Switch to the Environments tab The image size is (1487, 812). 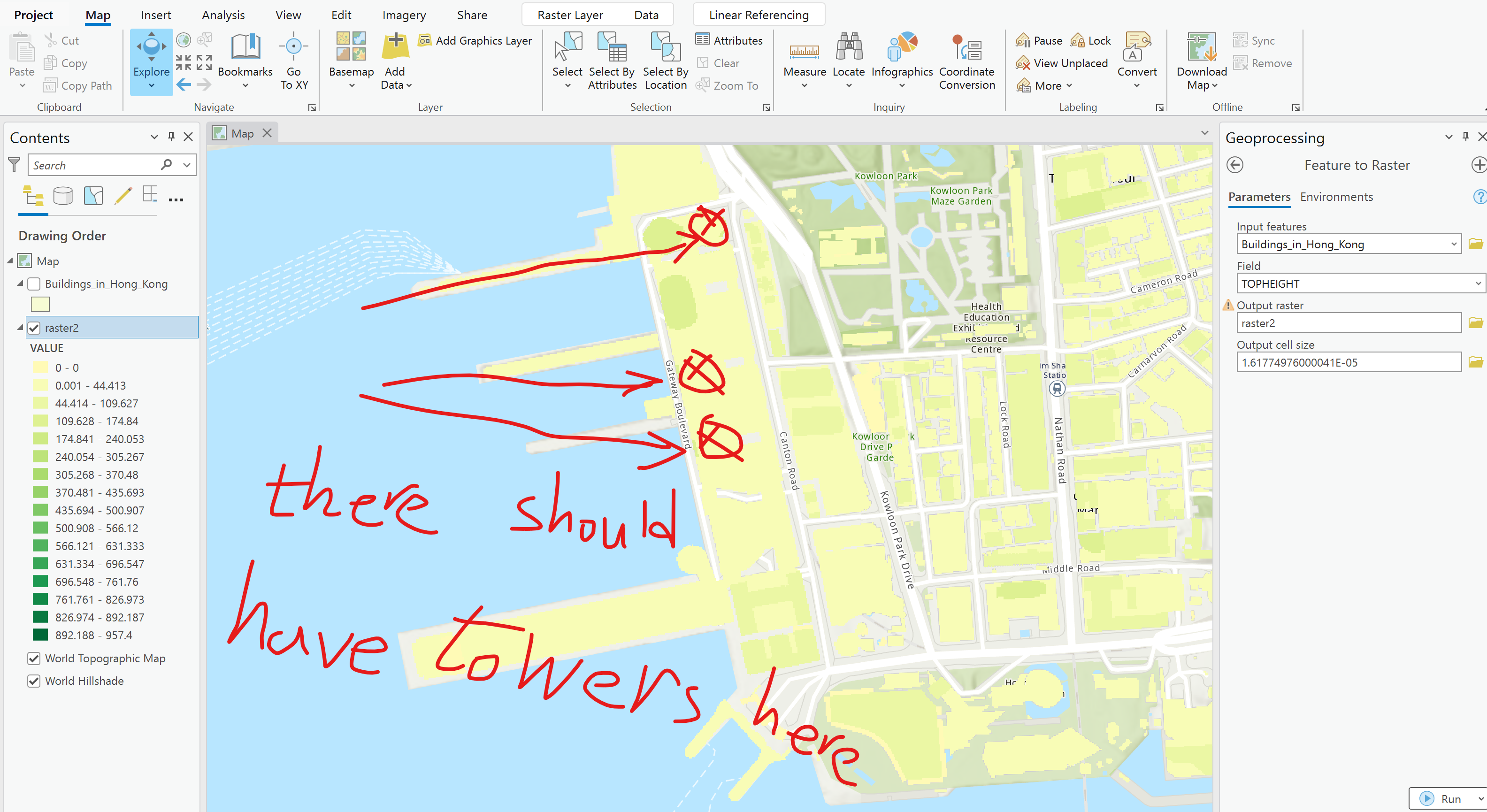point(1336,197)
